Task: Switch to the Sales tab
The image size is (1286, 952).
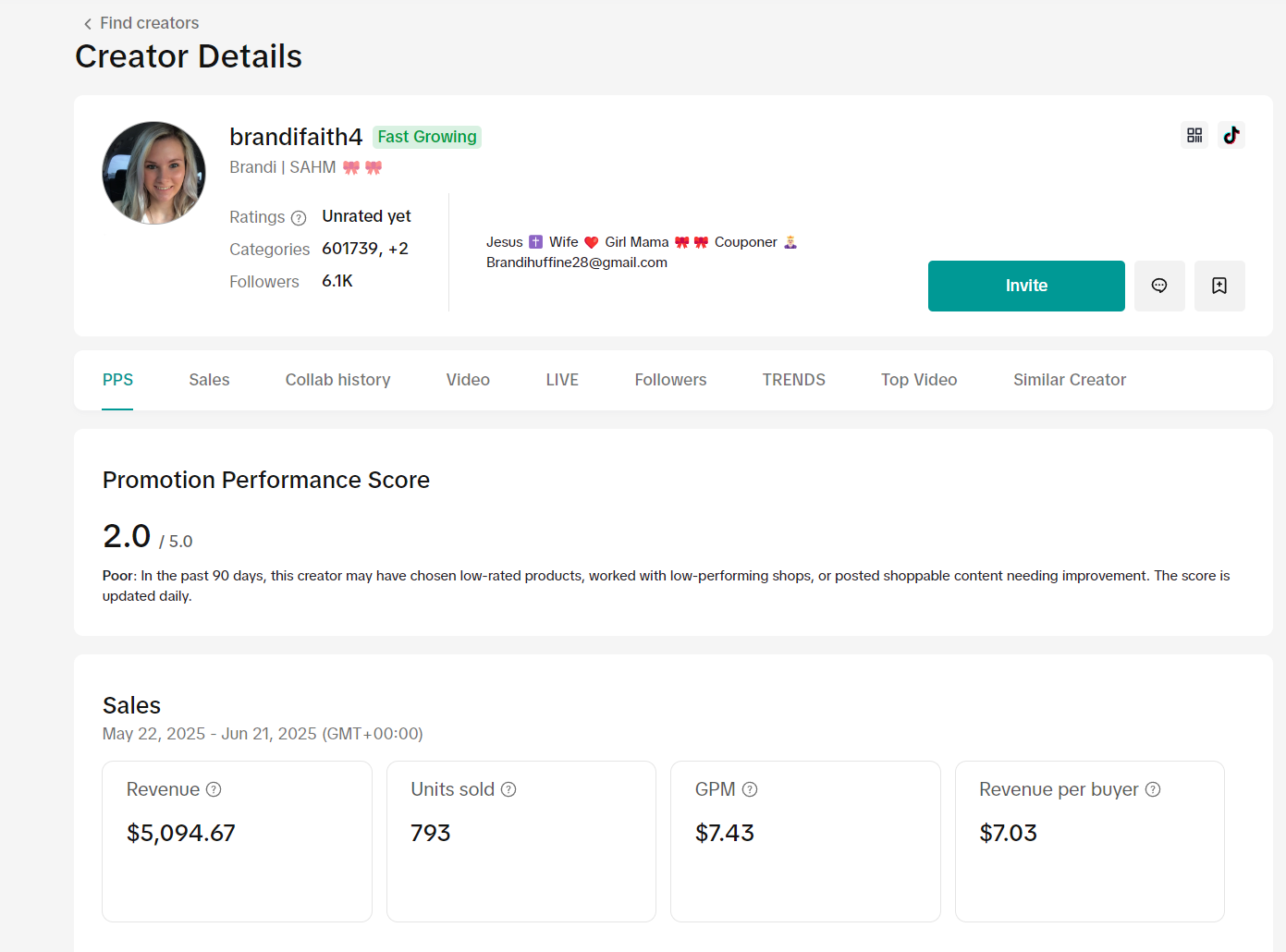Action: 209,380
